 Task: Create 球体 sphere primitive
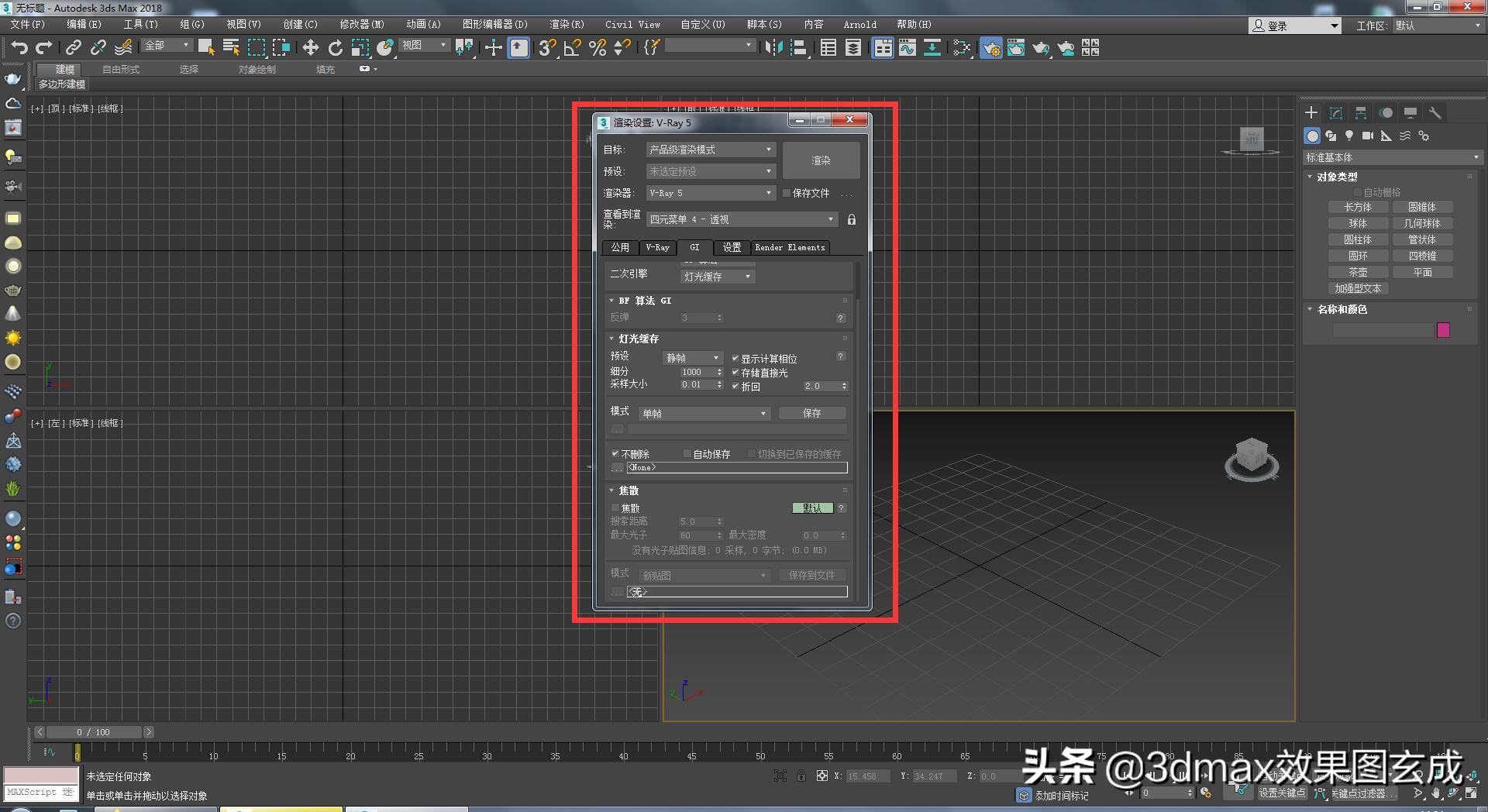[1357, 224]
